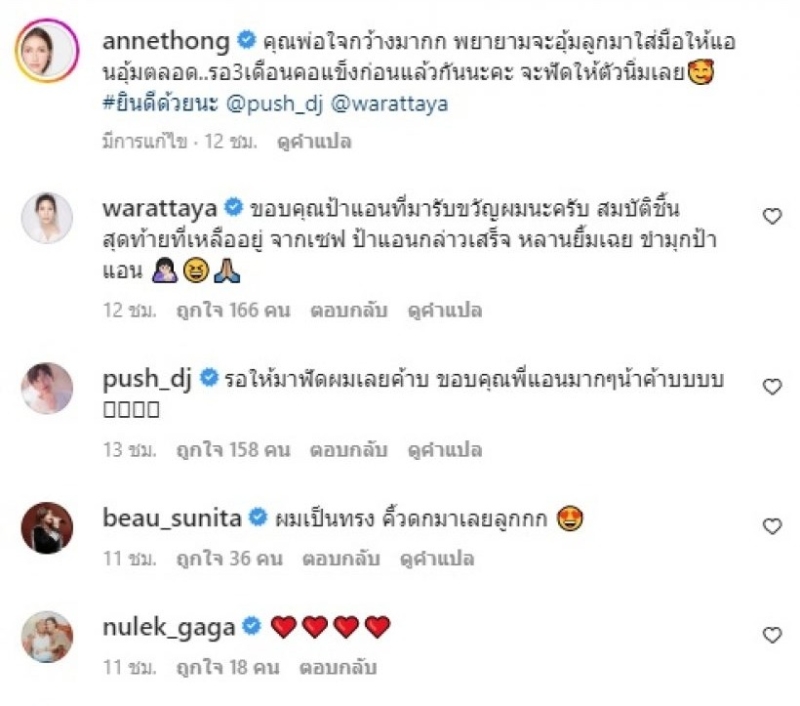Like warattaya's comment with the heart icon
Image resolution: width=800 pixels, height=706 pixels.
click(772, 216)
